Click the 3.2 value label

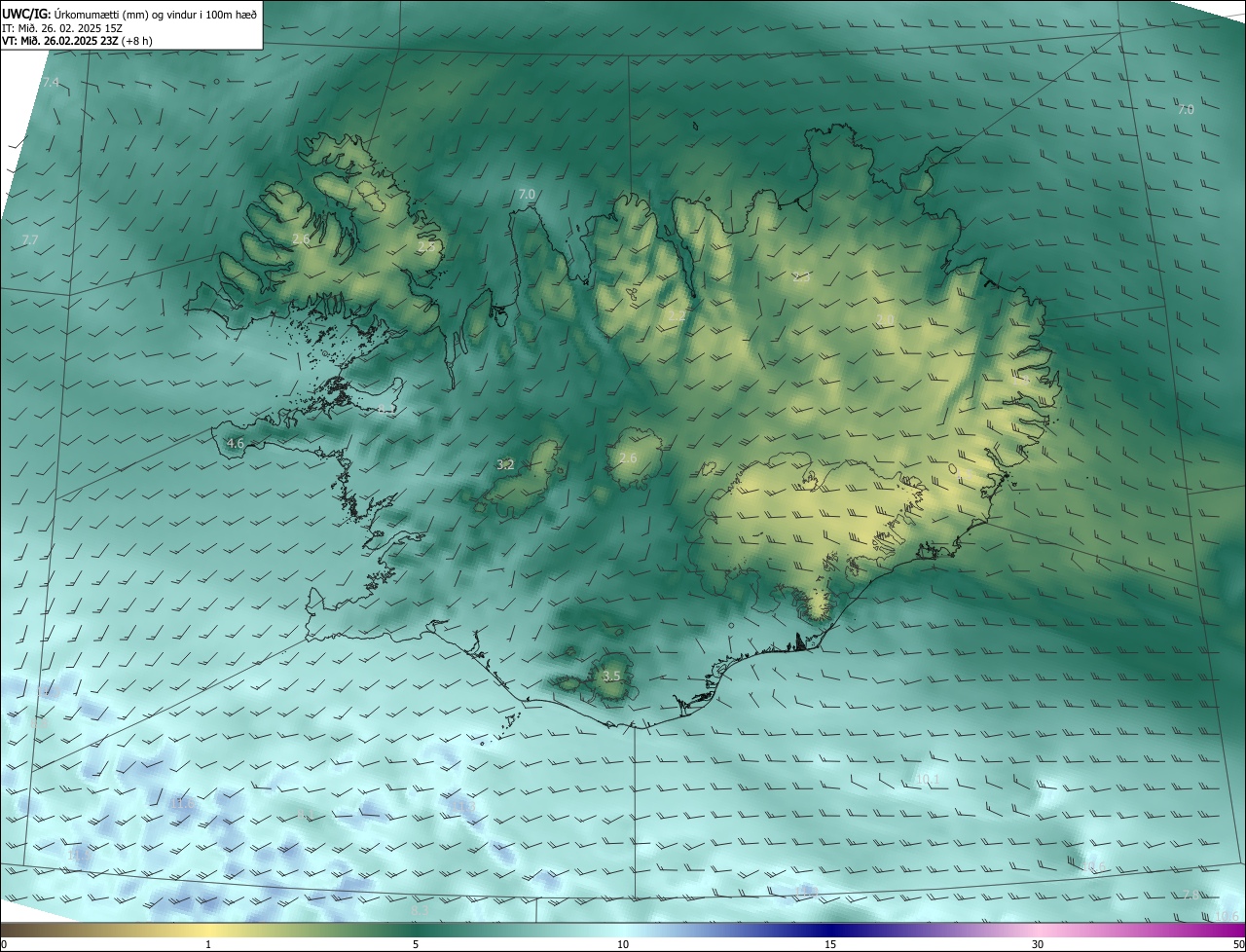[505, 465]
